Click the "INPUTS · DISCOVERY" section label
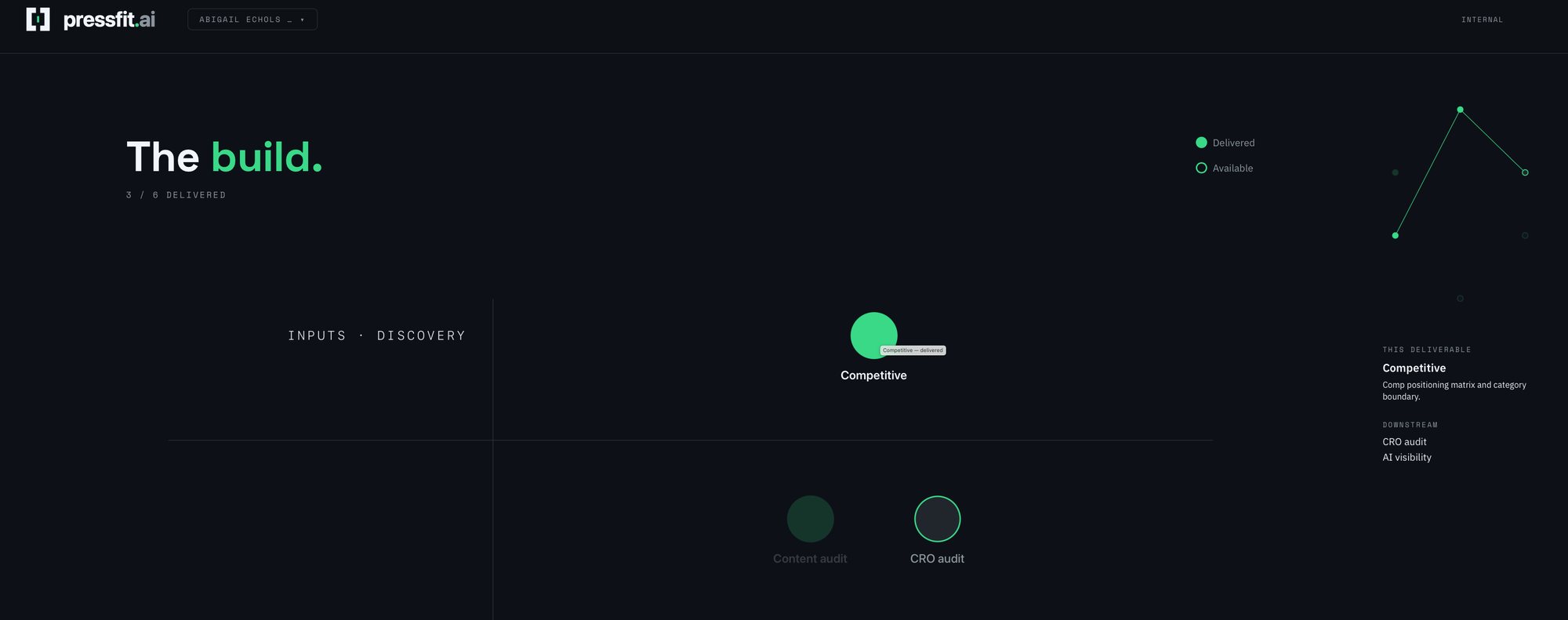This screenshot has height=620, width=1568. click(376, 335)
